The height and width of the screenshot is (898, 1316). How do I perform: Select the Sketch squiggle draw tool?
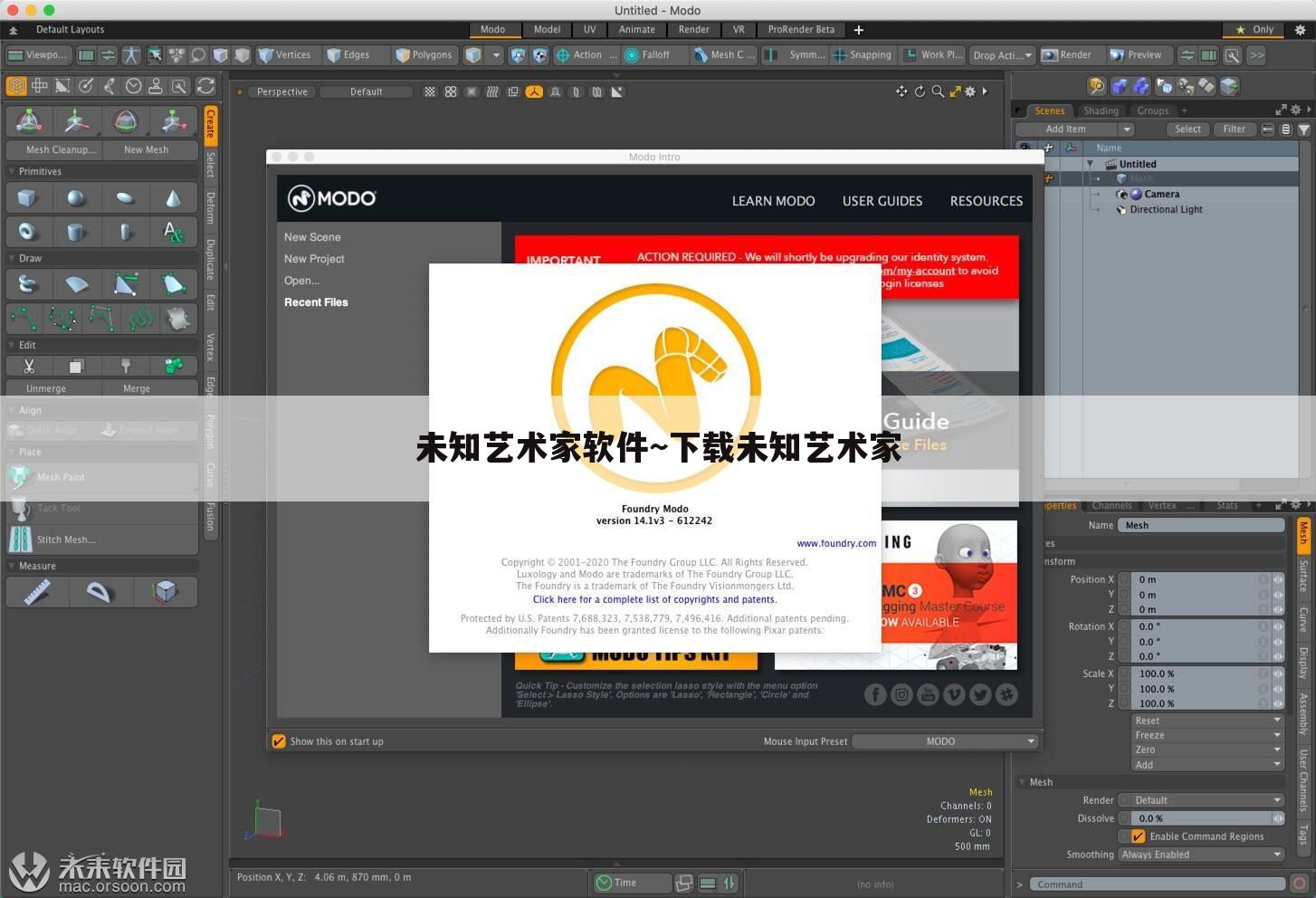click(139, 318)
